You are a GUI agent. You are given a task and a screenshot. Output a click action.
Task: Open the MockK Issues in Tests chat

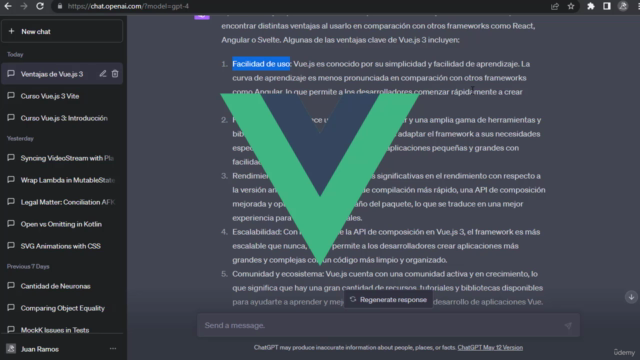[62, 330]
